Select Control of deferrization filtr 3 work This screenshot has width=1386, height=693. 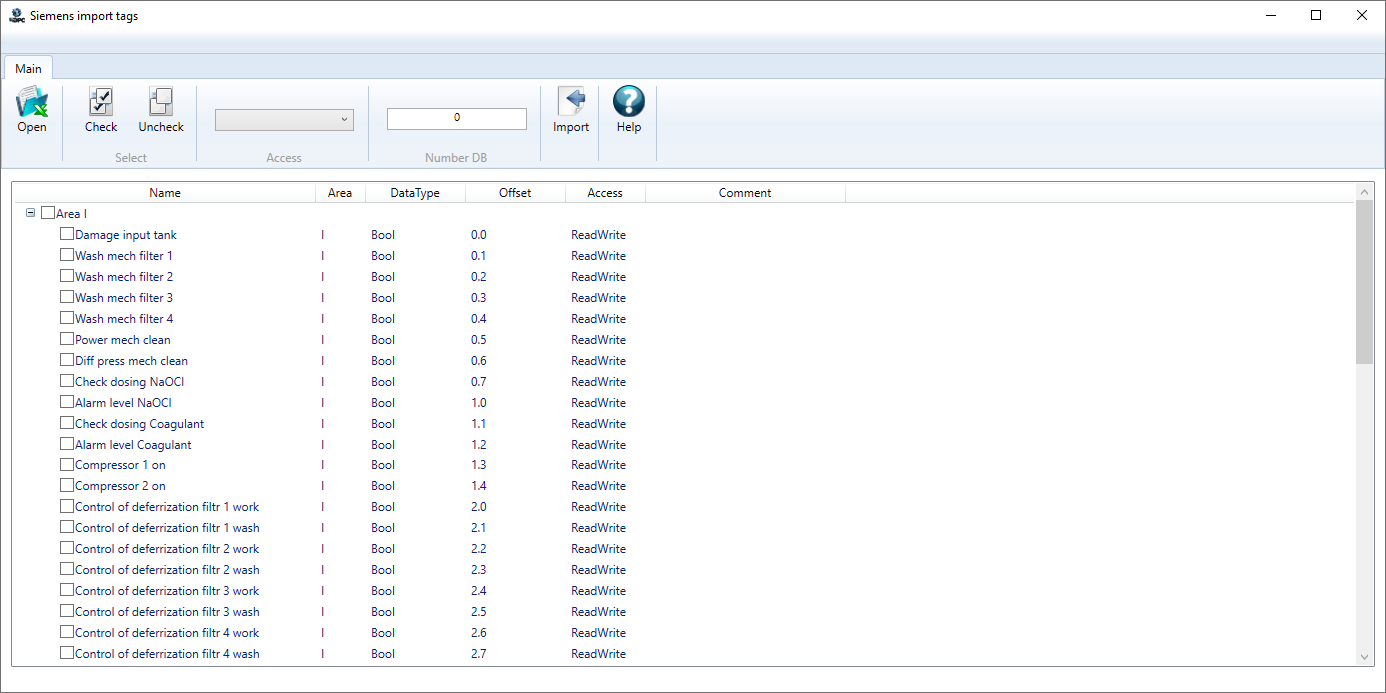(167, 591)
